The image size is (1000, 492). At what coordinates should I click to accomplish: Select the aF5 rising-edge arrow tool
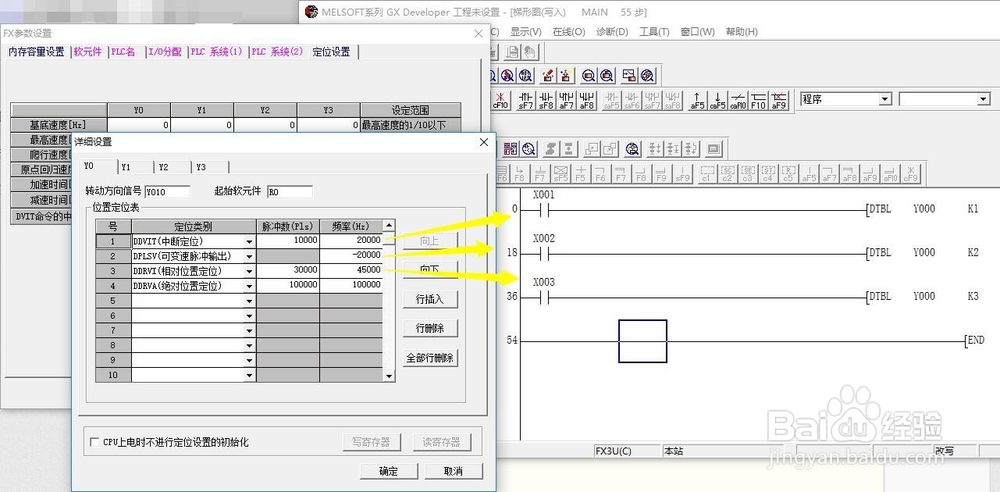click(x=698, y=100)
